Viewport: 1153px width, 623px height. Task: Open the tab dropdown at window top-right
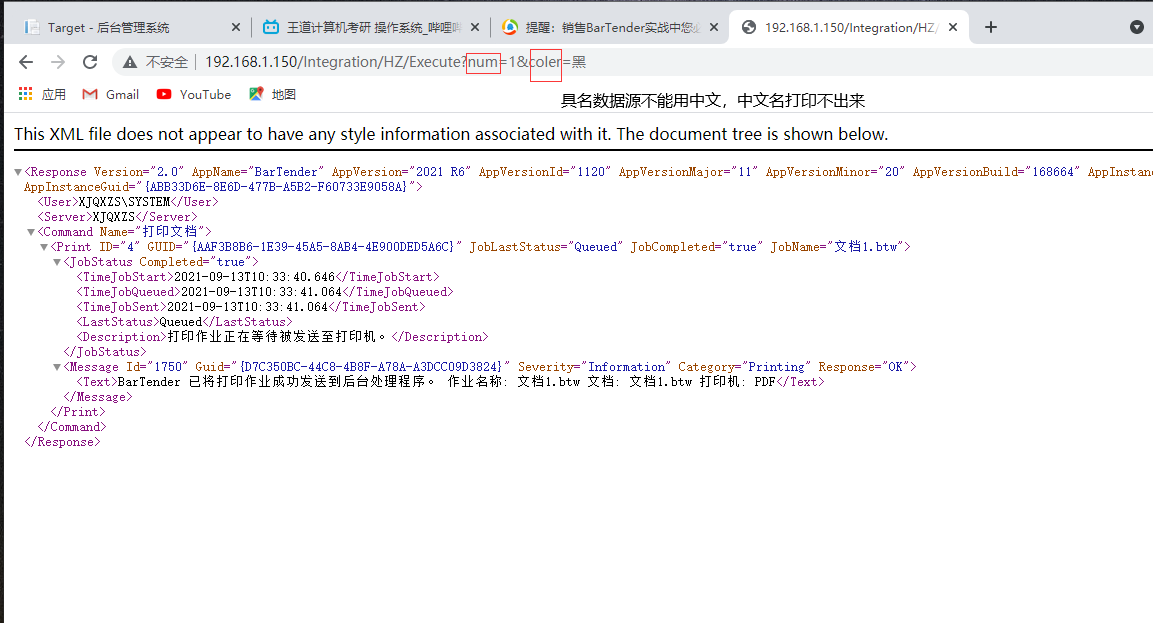click(x=1137, y=27)
